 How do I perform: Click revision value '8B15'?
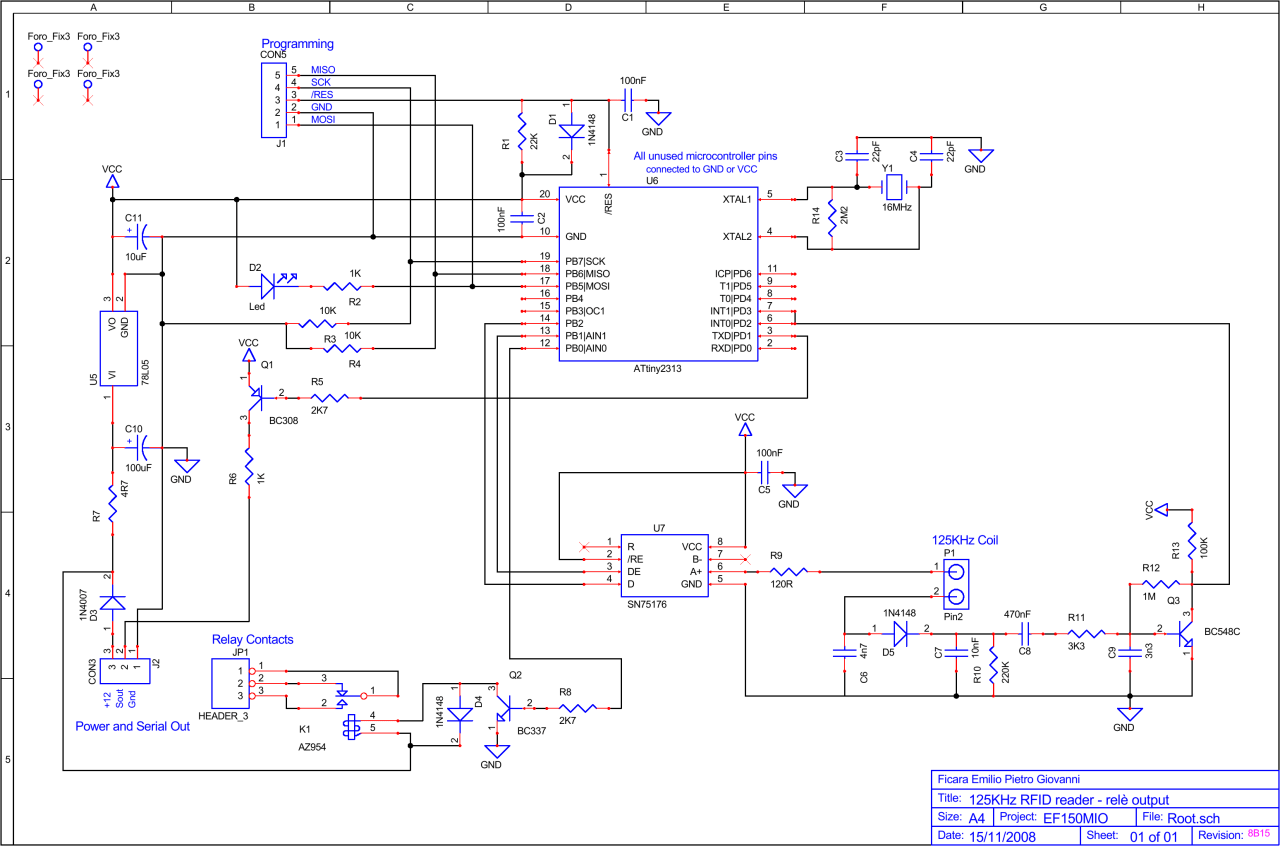pyautogui.click(x=1258, y=833)
